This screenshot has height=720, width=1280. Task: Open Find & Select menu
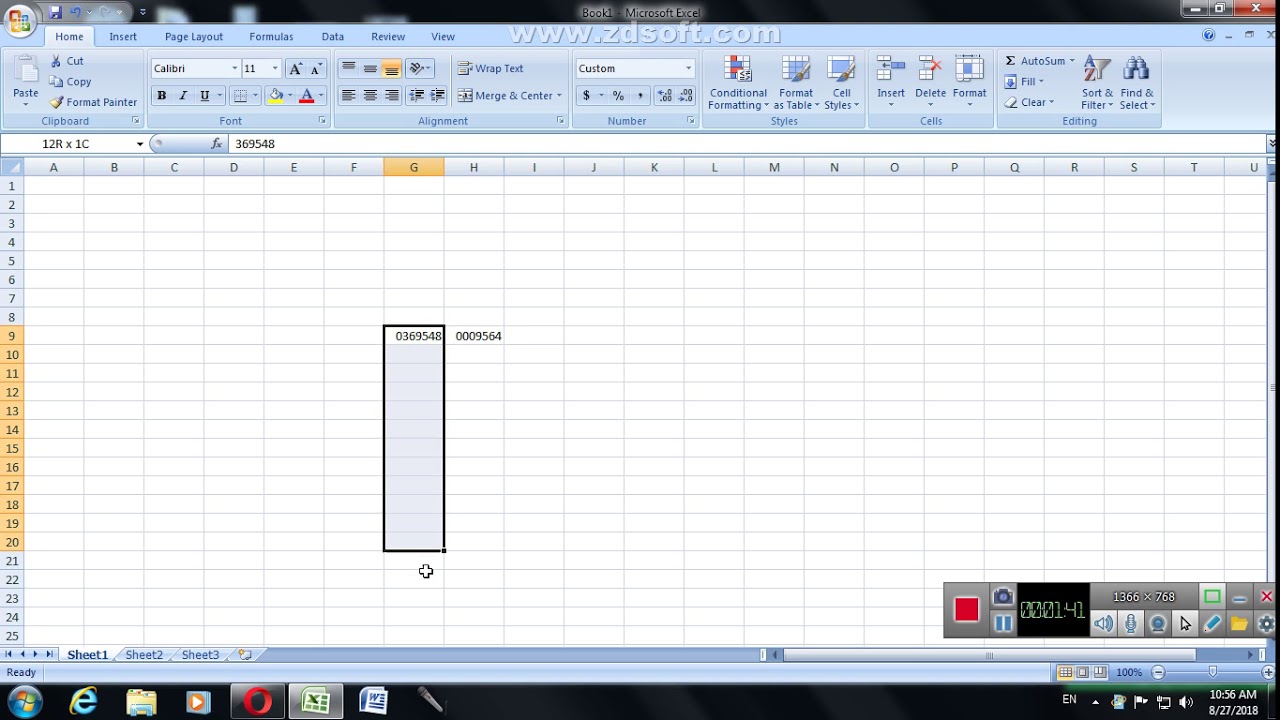(1136, 83)
